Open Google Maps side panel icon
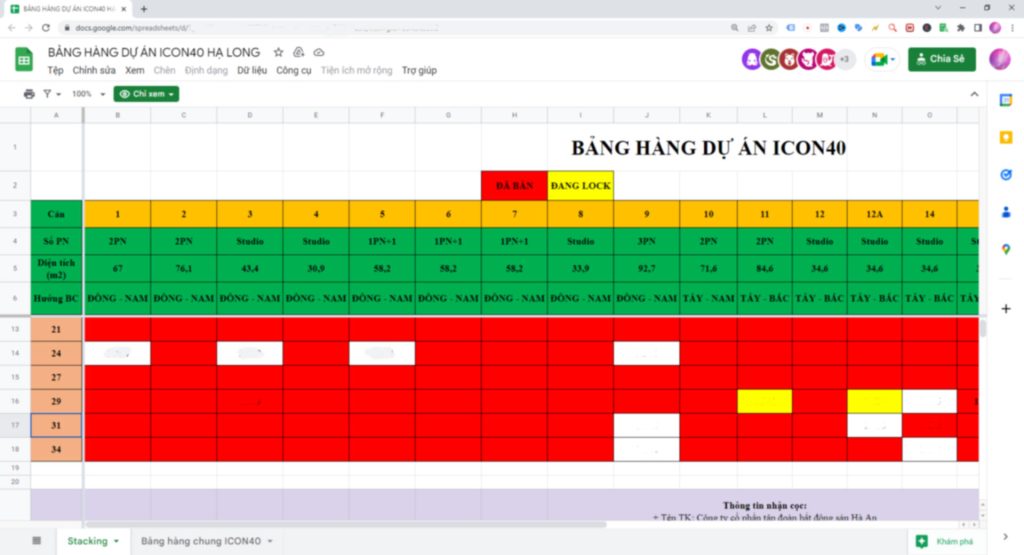 tap(1006, 249)
